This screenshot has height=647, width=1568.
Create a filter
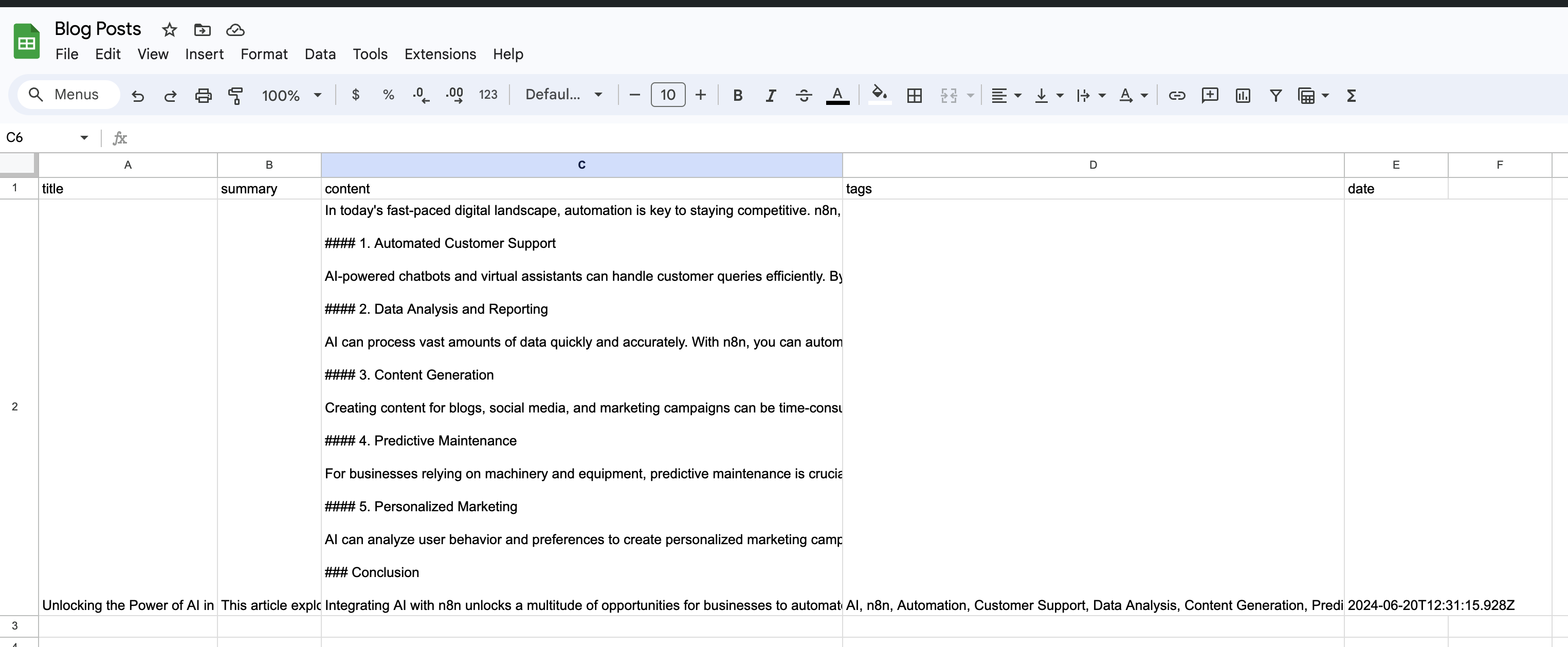(x=1275, y=95)
